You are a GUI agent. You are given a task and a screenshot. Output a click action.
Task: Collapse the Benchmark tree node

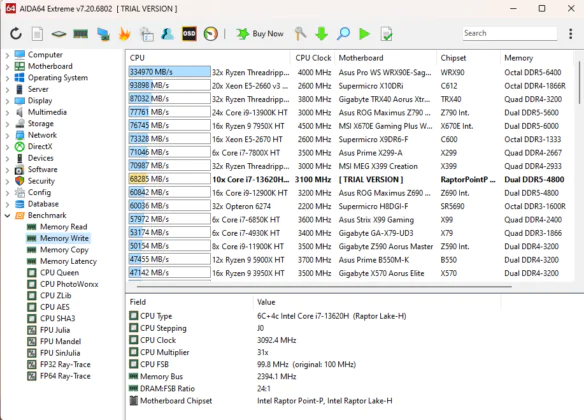tap(7, 216)
